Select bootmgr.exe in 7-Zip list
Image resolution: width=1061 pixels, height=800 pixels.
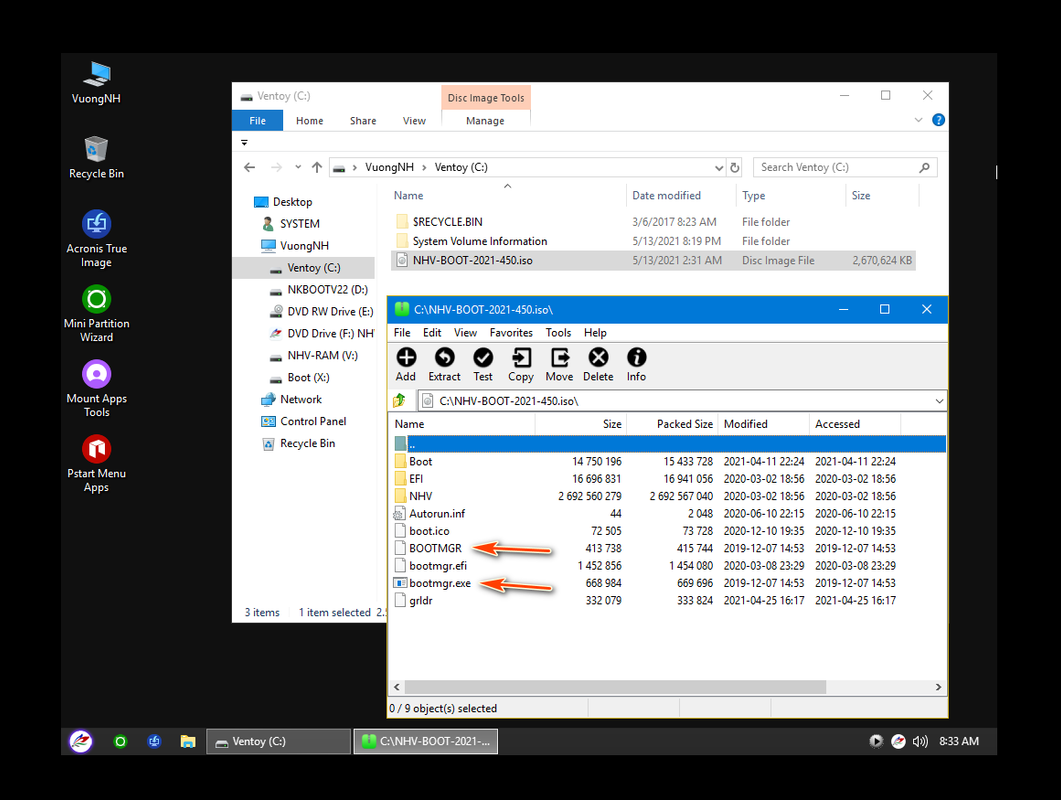pyautogui.click(x=439, y=583)
